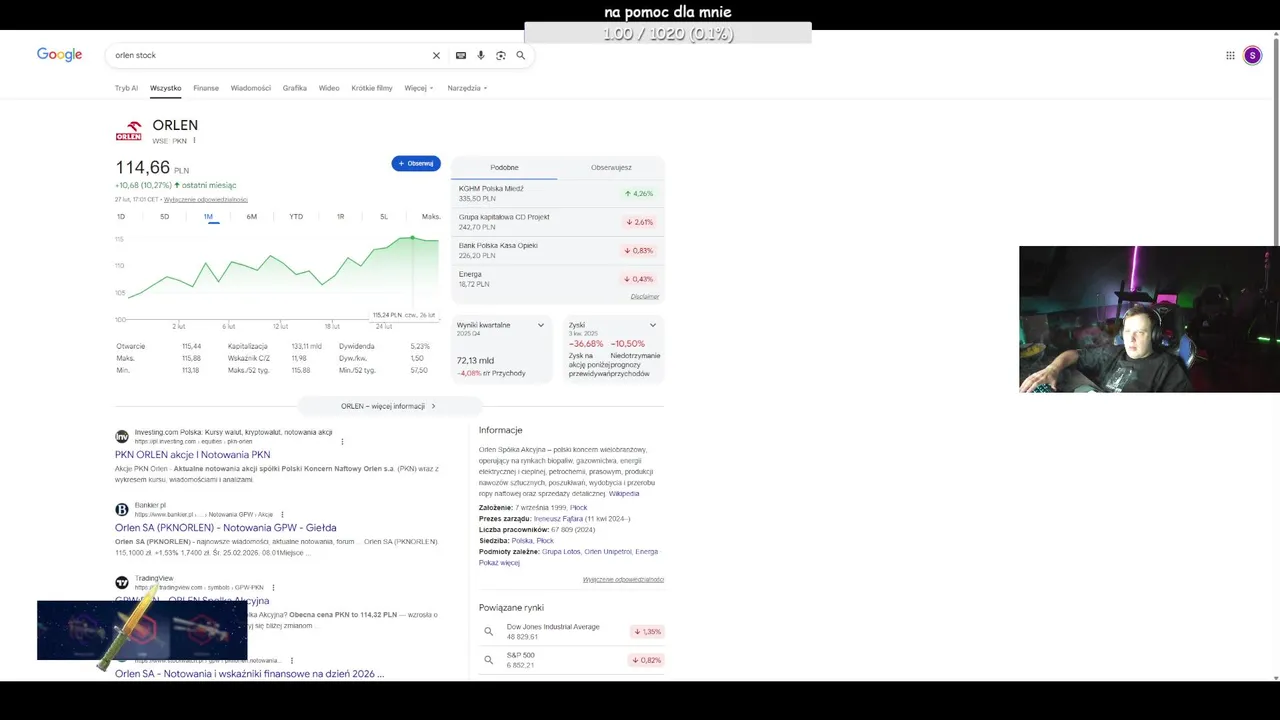Select 5L chart range
The height and width of the screenshot is (720, 1280).
[384, 217]
